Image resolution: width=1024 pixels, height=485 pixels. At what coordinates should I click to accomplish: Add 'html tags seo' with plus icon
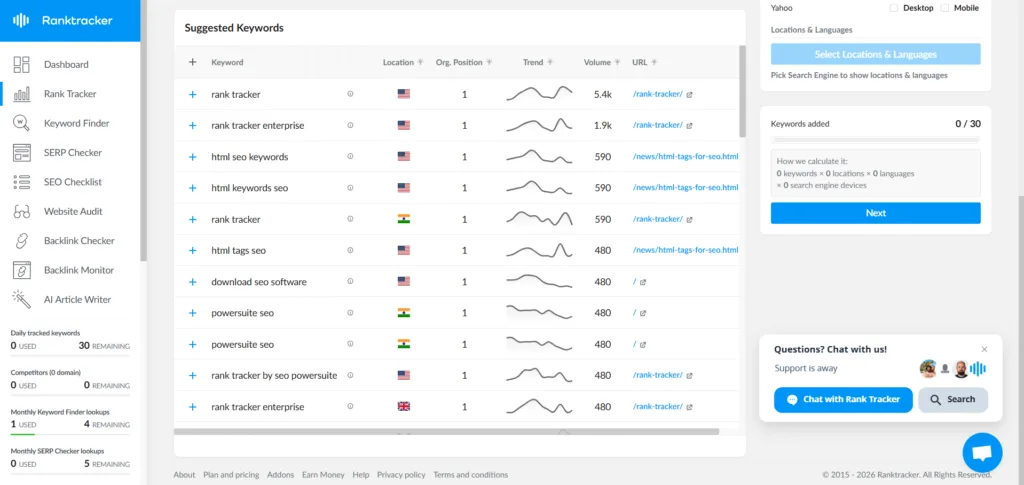pyautogui.click(x=192, y=251)
